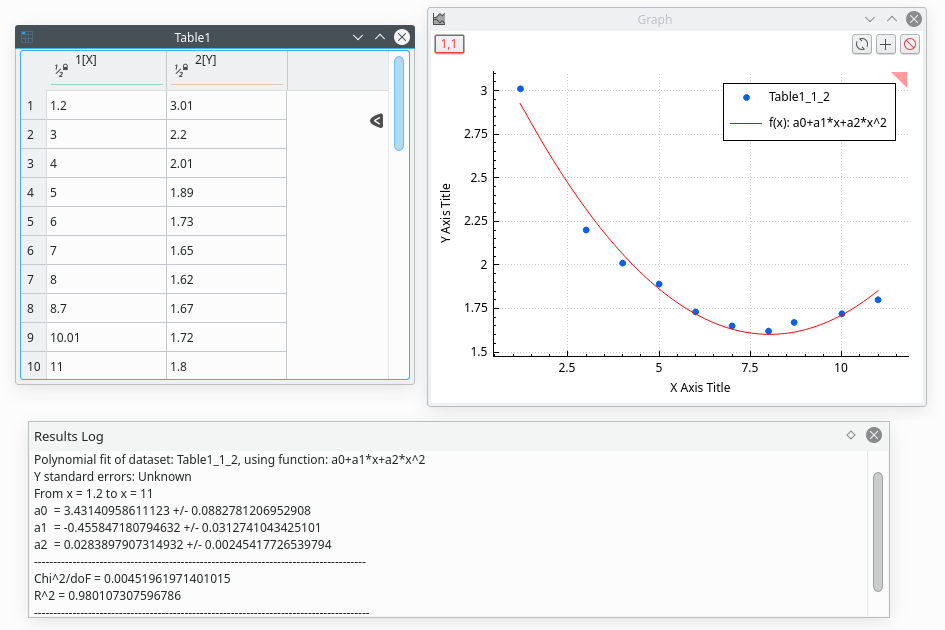Shade the Graph window via the up chevron
The width and height of the screenshot is (945, 630).
tap(891, 18)
